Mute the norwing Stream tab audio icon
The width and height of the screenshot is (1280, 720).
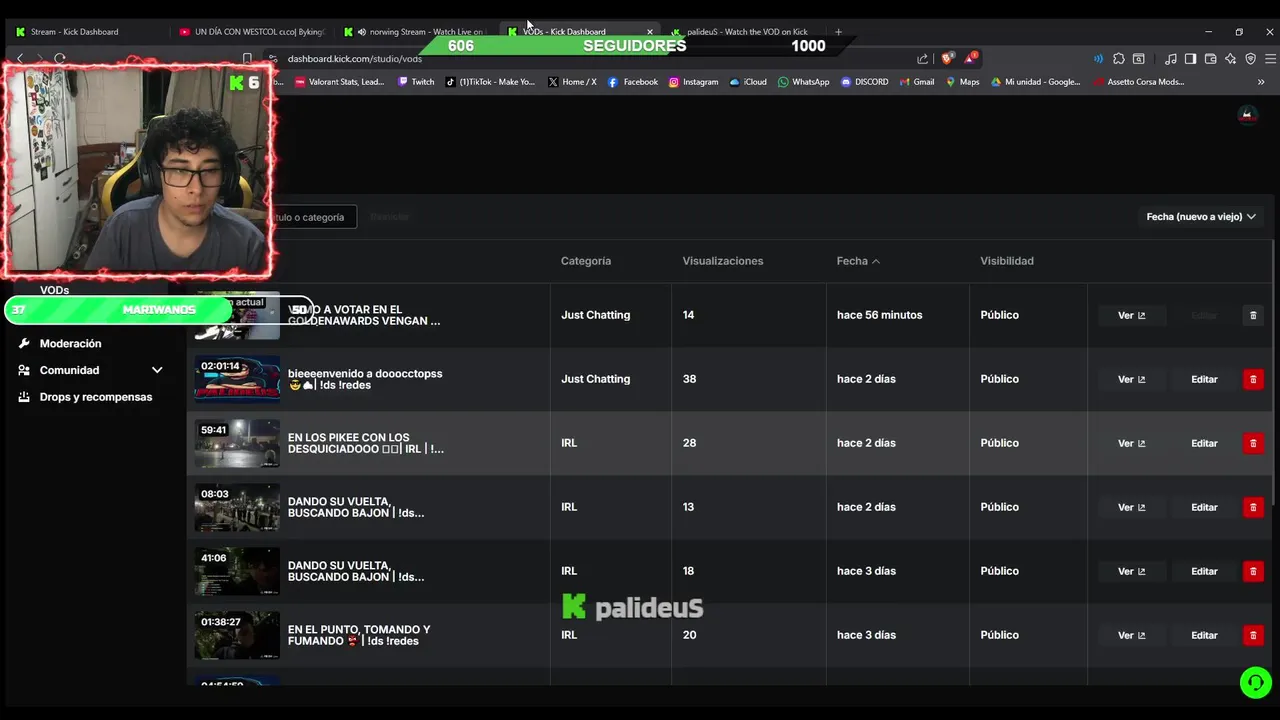click(362, 32)
